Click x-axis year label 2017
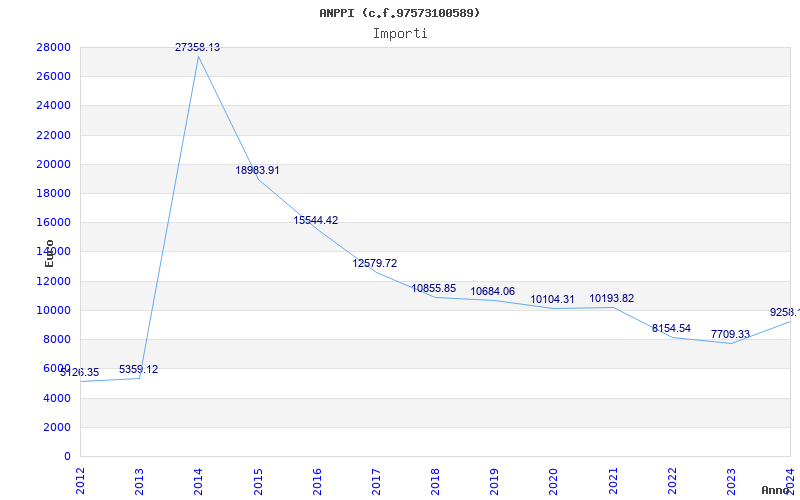Image resolution: width=800 pixels, height=500 pixels. (x=376, y=482)
